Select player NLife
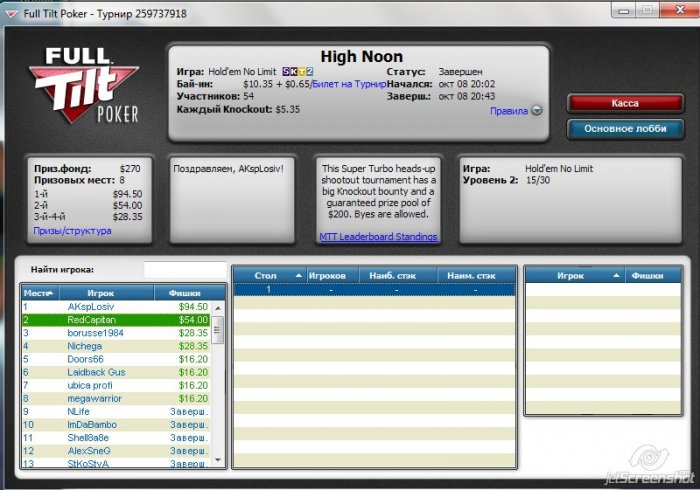The width and height of the screenshot is (700, 490). 116,411
